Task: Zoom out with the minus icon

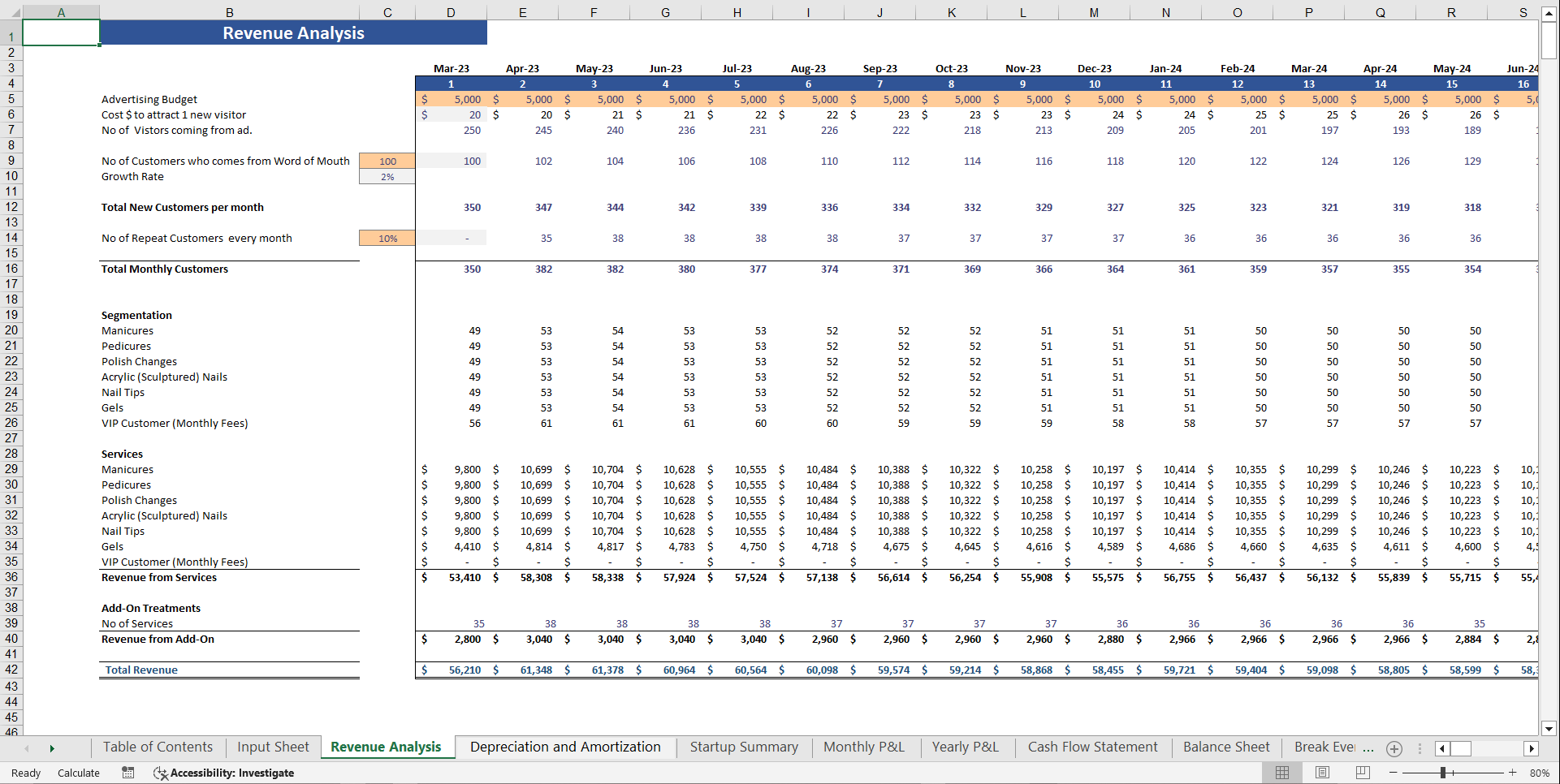Action: coord(1394,773)
